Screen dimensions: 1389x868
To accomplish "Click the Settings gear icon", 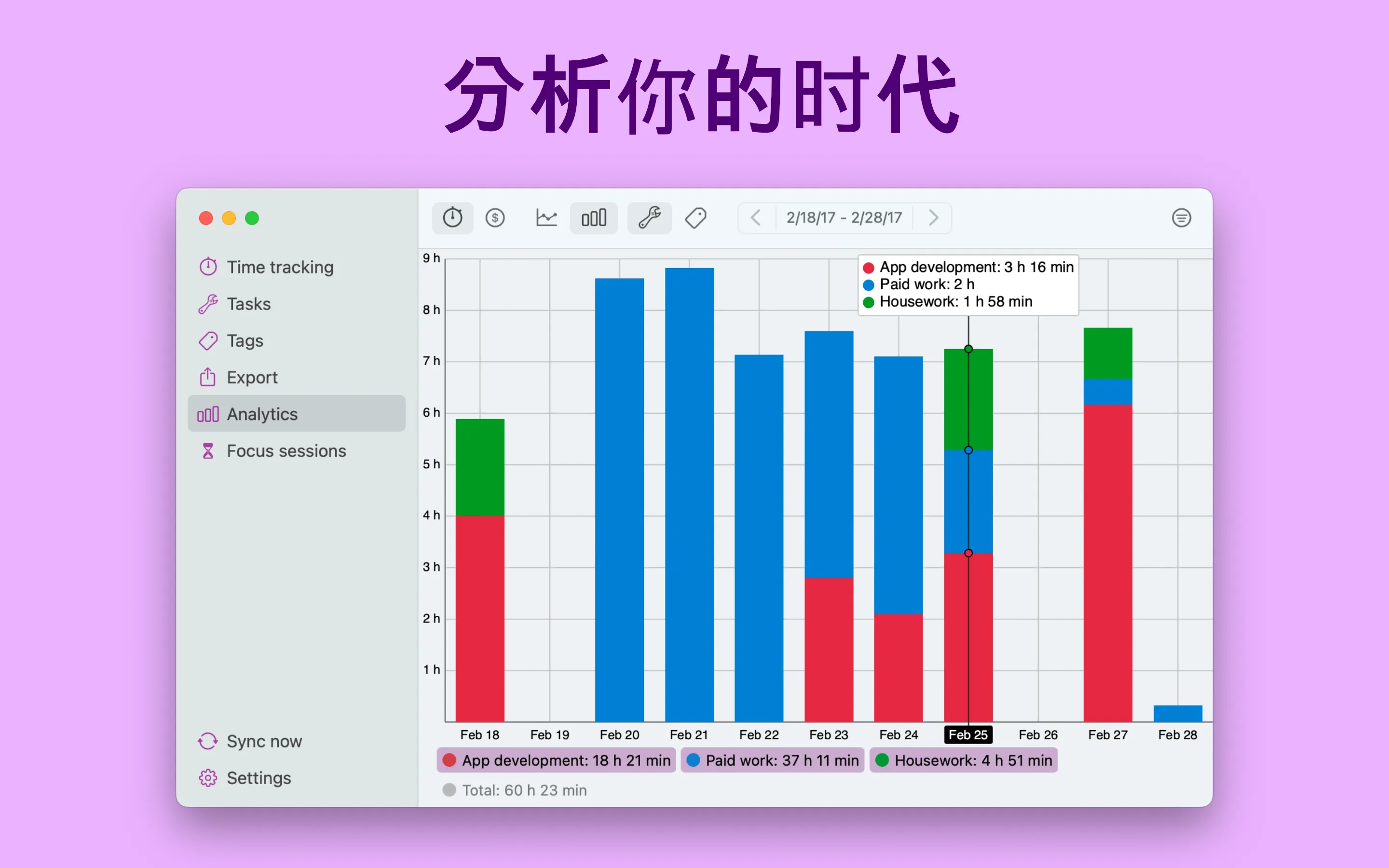I will (208, 778).
